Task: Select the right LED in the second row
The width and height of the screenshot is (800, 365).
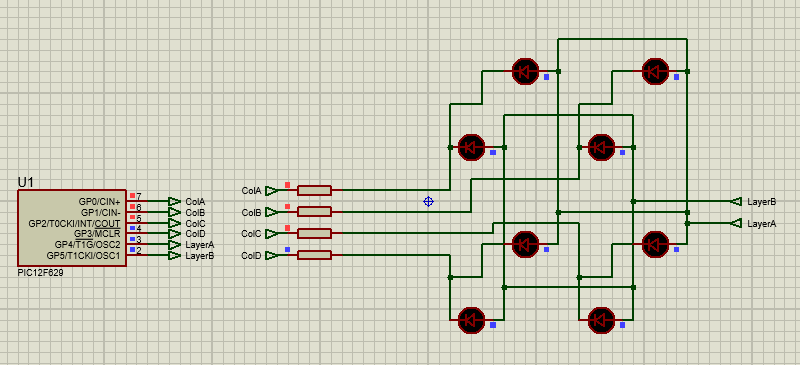Action: coord(601,148)
